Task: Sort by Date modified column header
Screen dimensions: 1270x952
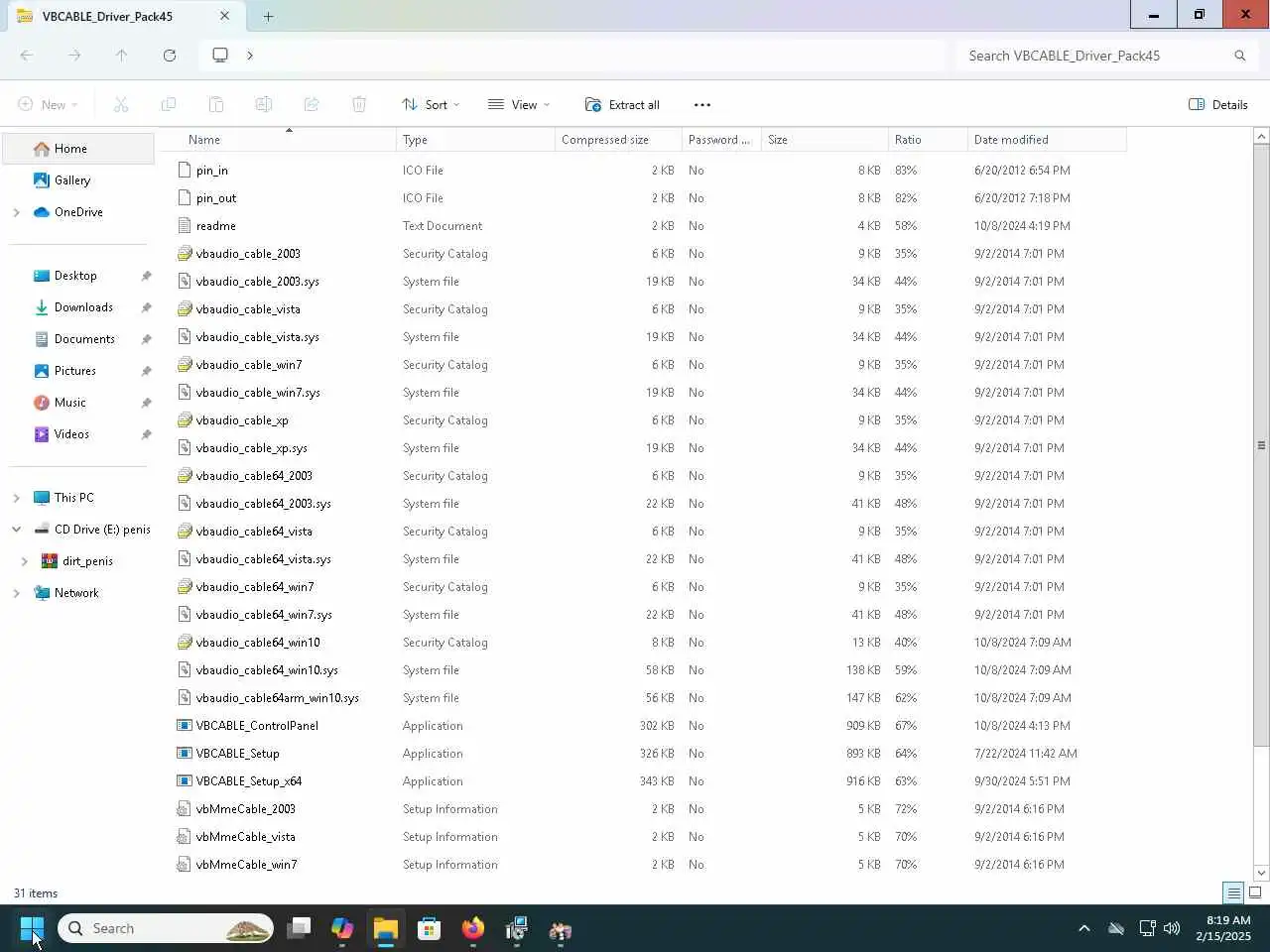Action: [x=1047, y=140]
